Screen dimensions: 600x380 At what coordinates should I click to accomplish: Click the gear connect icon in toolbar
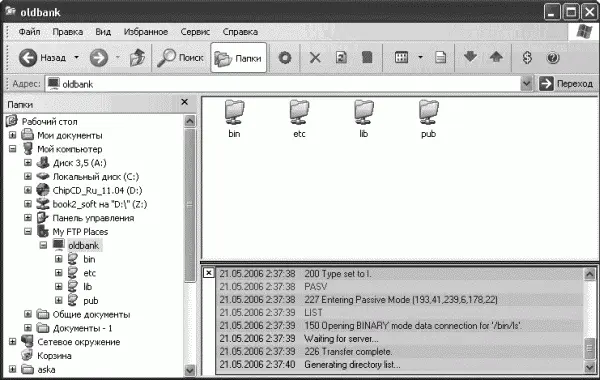[x=285, y=58]
